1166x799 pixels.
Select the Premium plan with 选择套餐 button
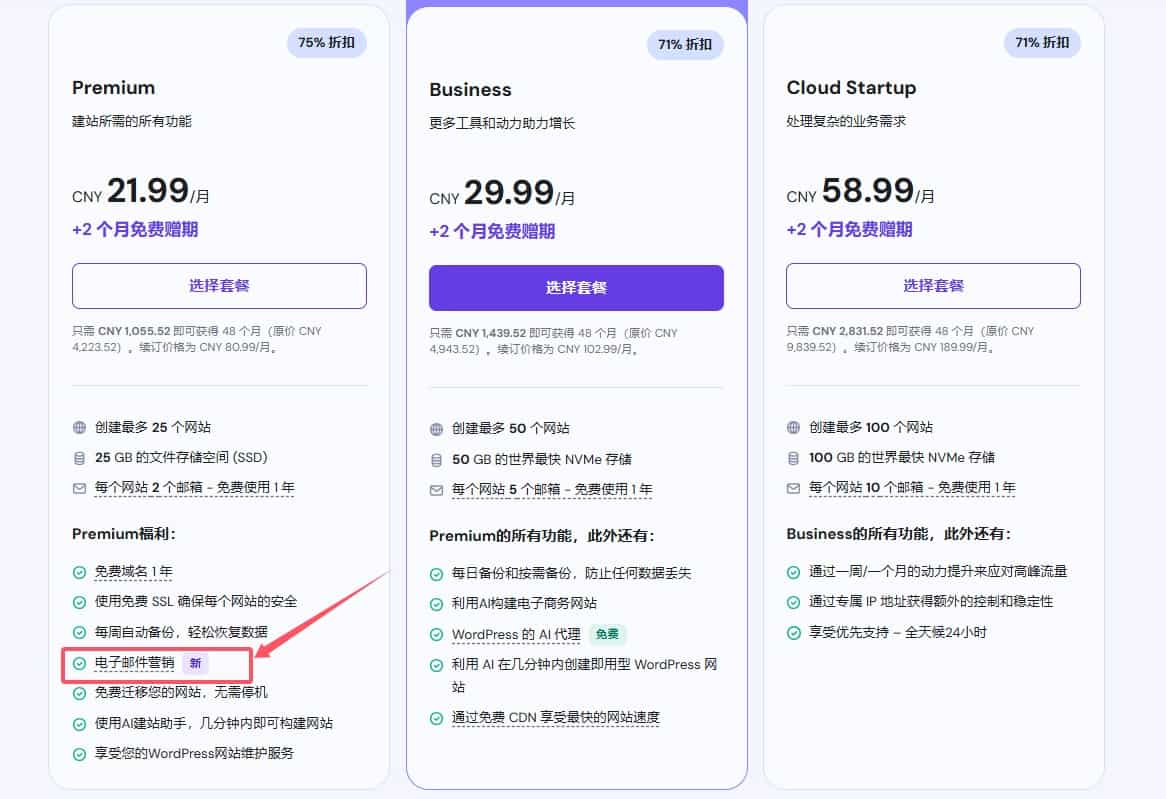pos(219,286)
